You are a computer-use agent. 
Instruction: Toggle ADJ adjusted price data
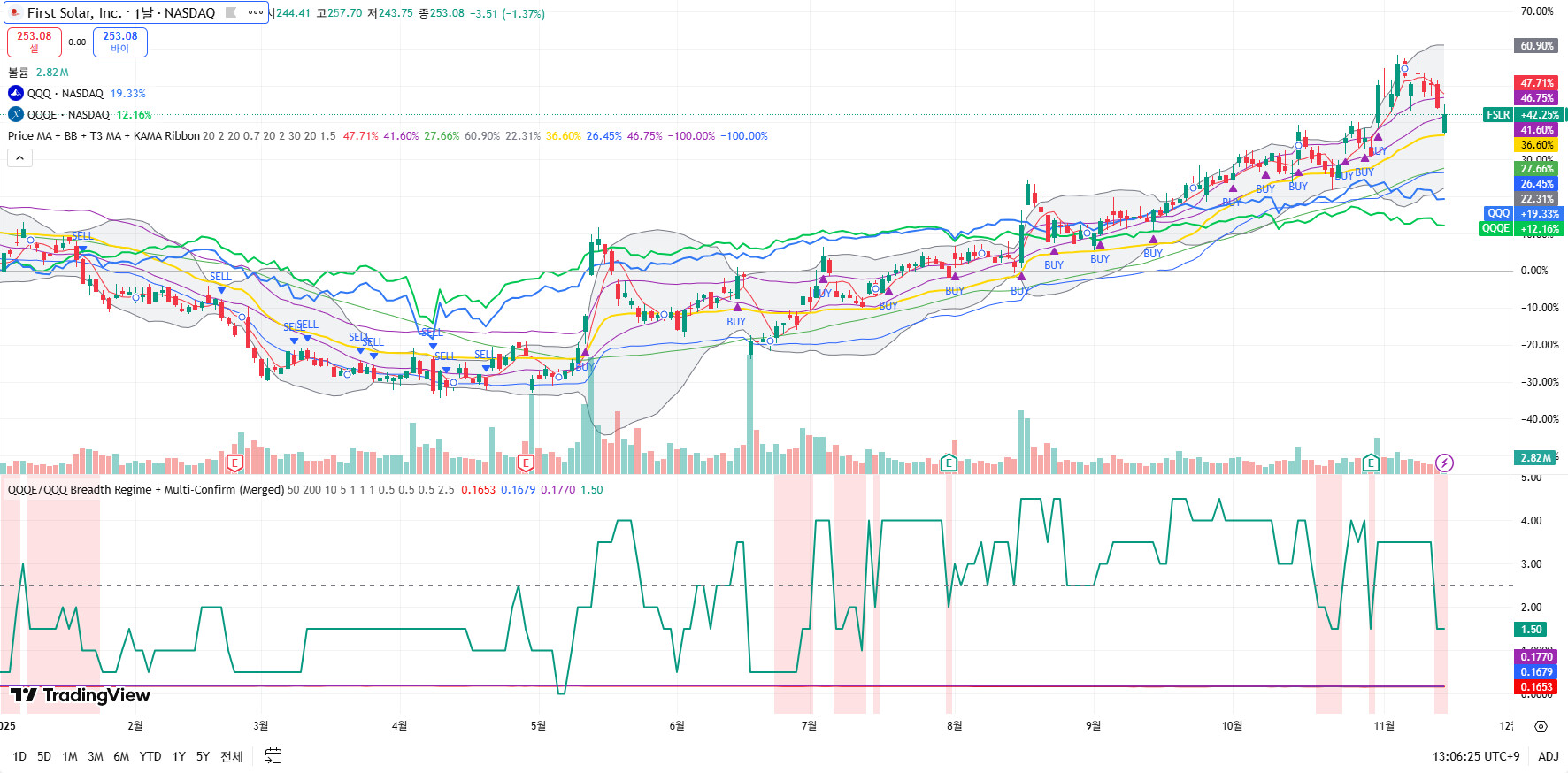coord(1549,756)
